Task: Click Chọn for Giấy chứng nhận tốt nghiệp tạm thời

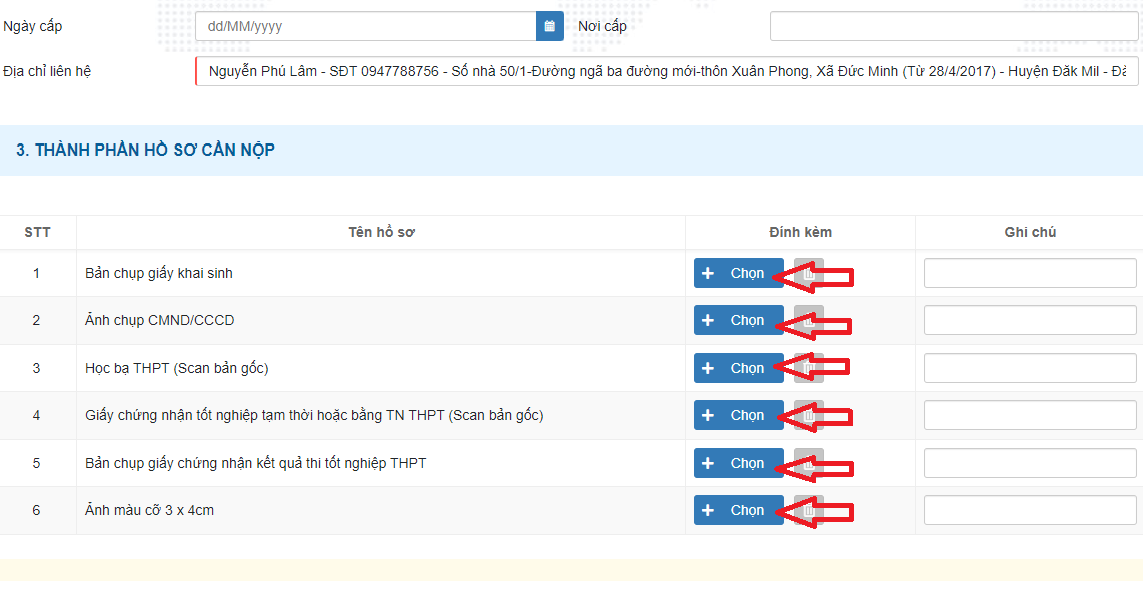Action: [738, 416]
